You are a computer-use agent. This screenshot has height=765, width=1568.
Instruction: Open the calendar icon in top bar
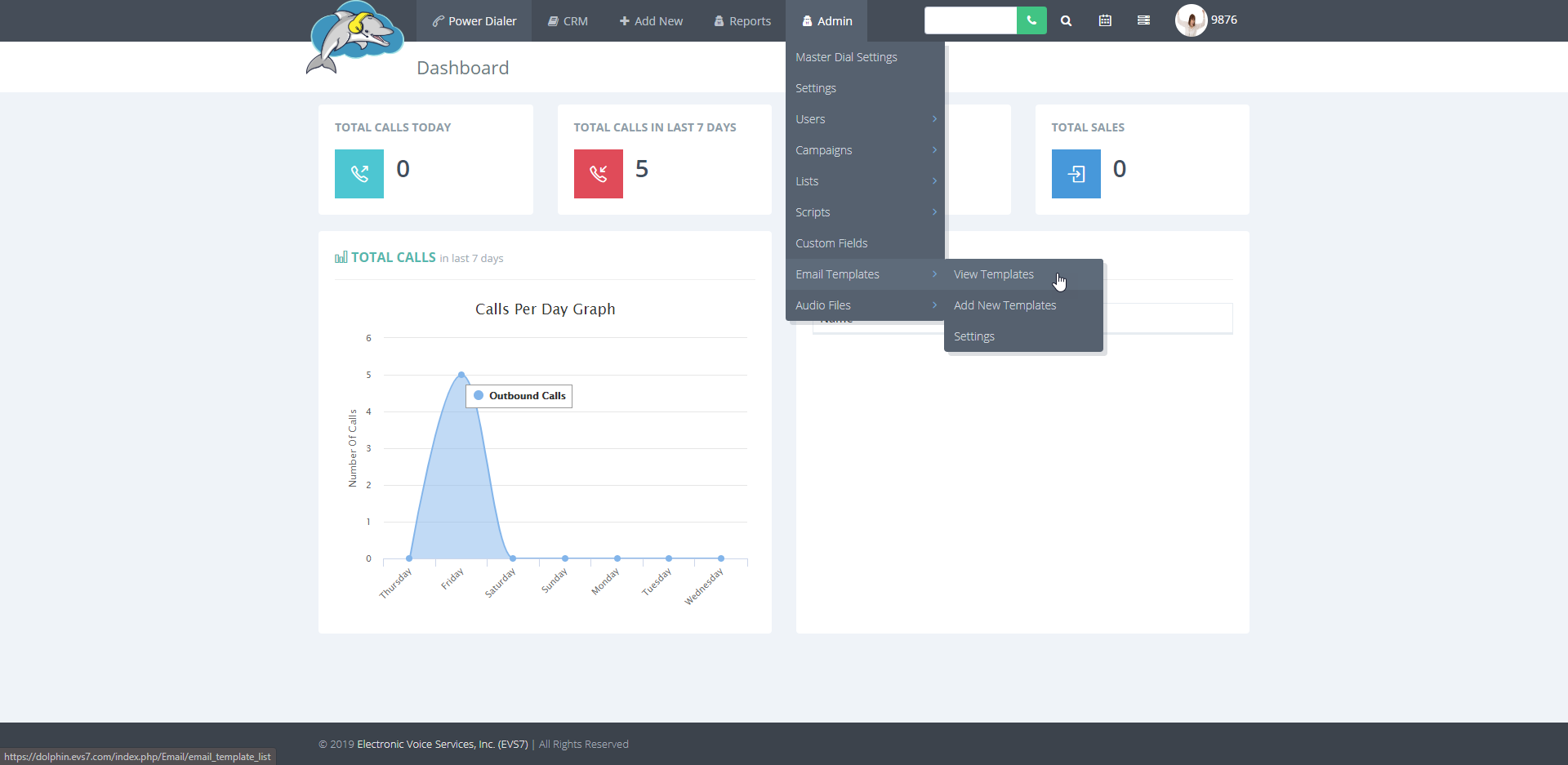point(1105,20)
